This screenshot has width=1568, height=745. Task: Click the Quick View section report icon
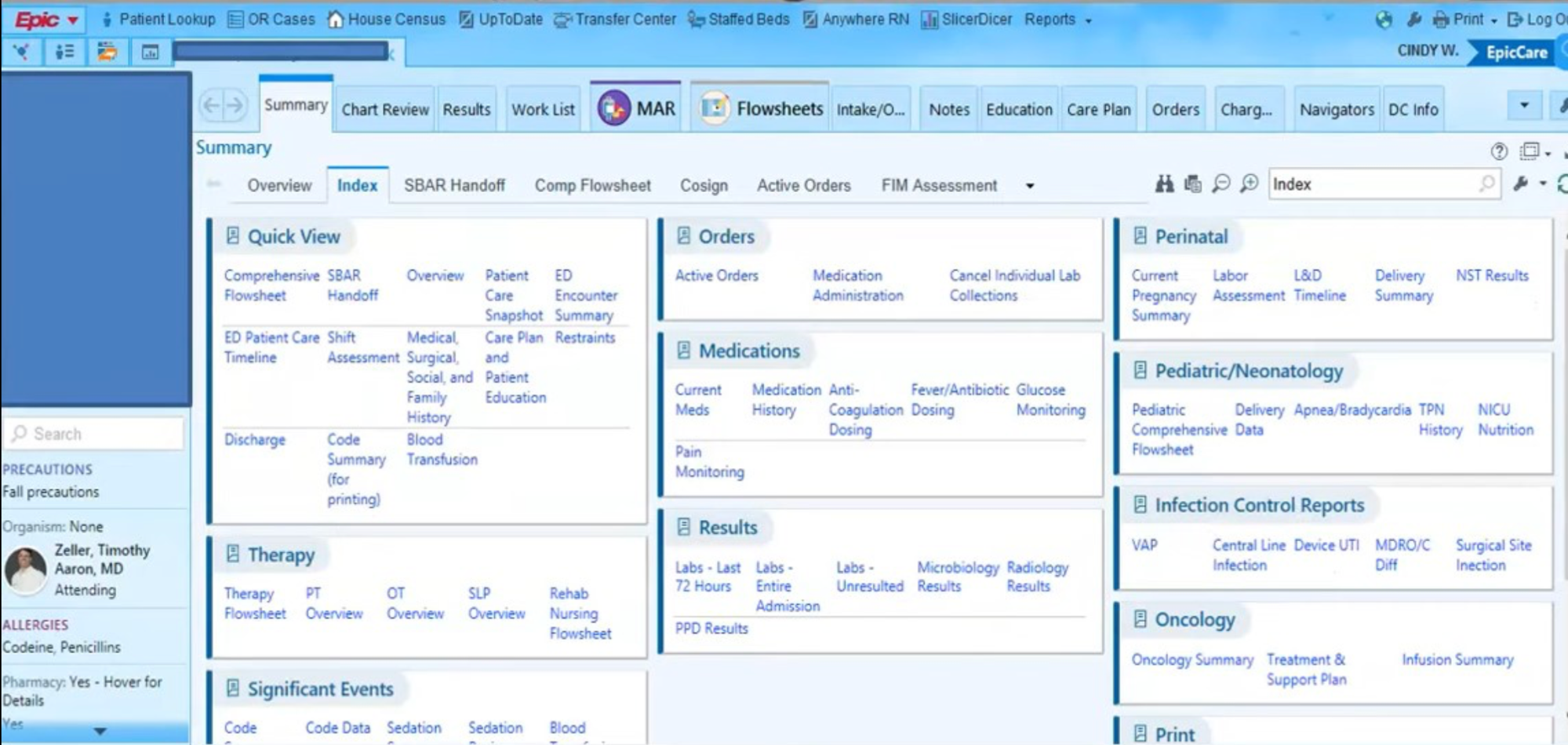tap(232, 235)
